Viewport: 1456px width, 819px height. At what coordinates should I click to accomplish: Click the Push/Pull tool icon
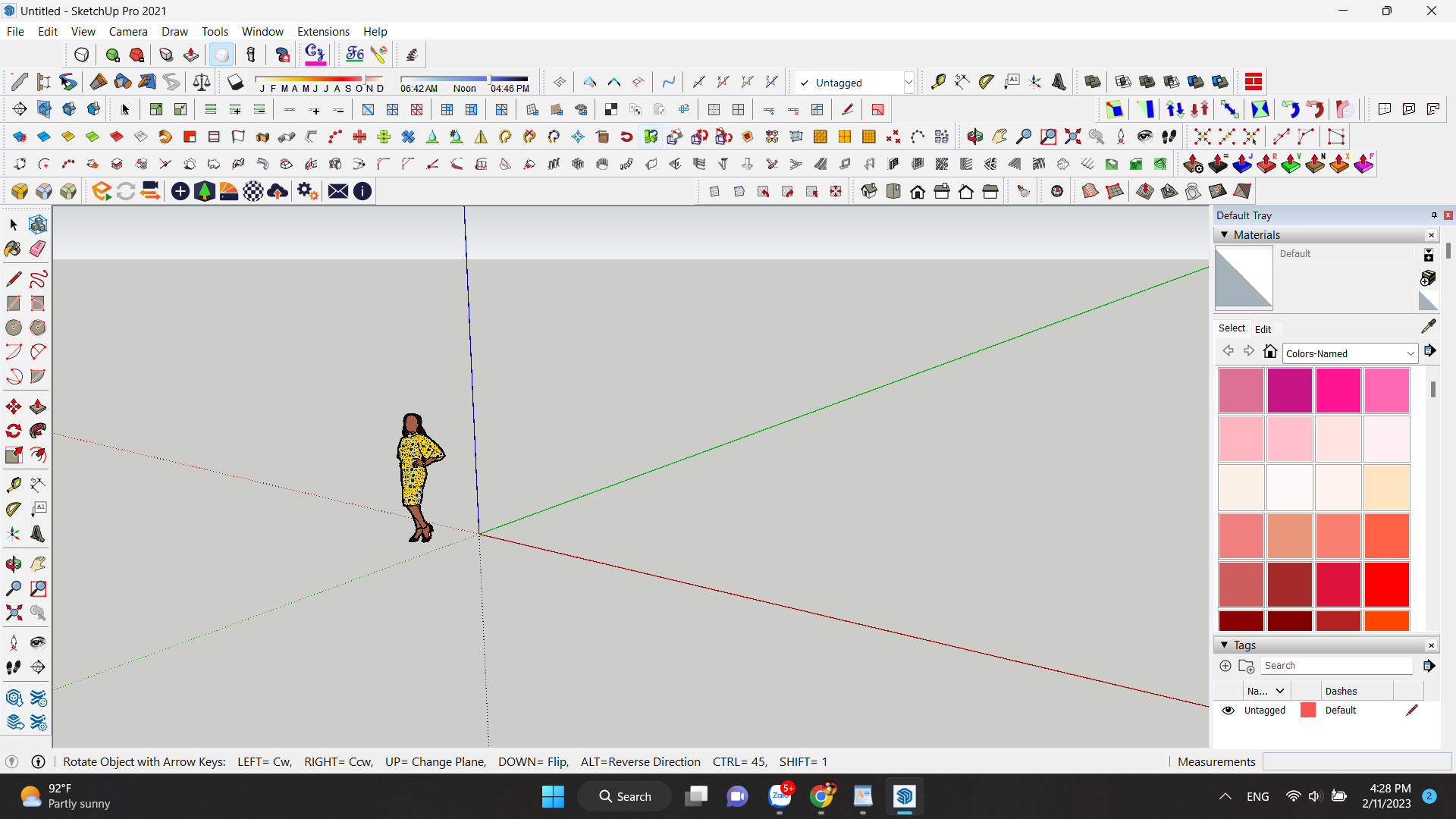37,407
